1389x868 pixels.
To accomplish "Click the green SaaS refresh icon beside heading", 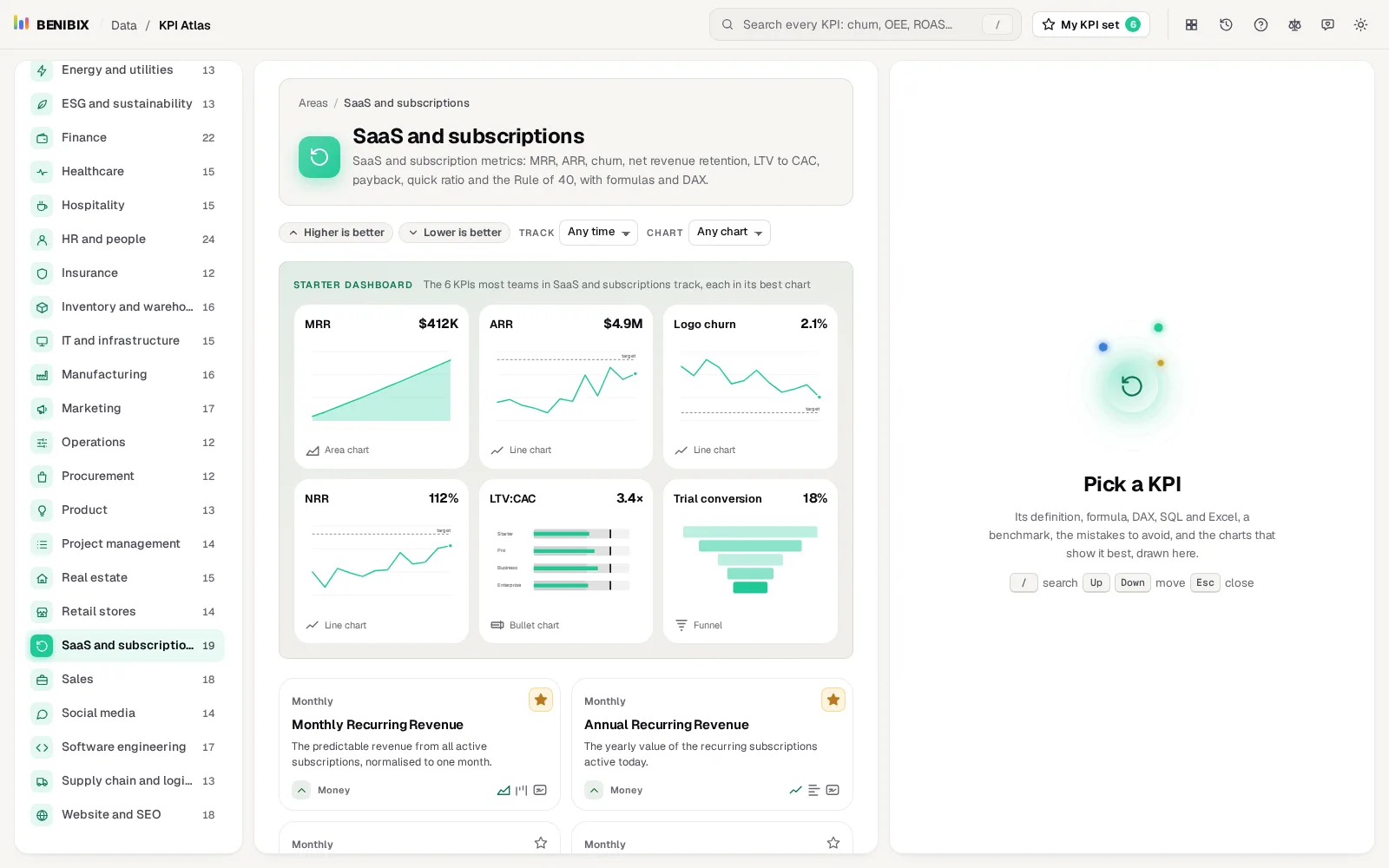I will pyautogui.click(x=319, y=157).
